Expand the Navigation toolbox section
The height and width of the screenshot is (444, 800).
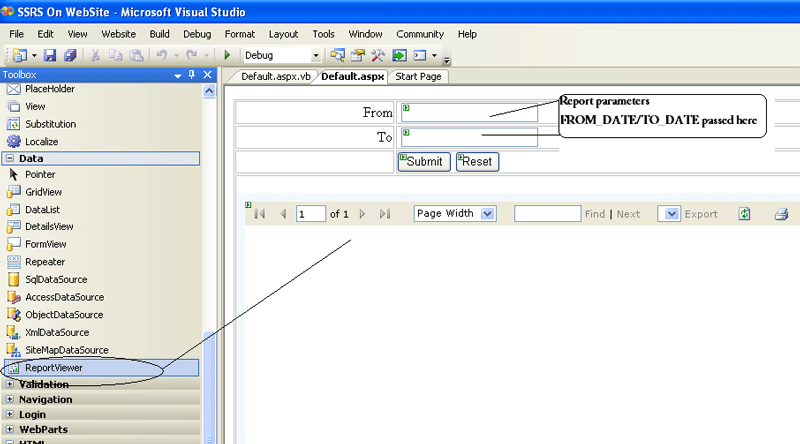(10, 399)
